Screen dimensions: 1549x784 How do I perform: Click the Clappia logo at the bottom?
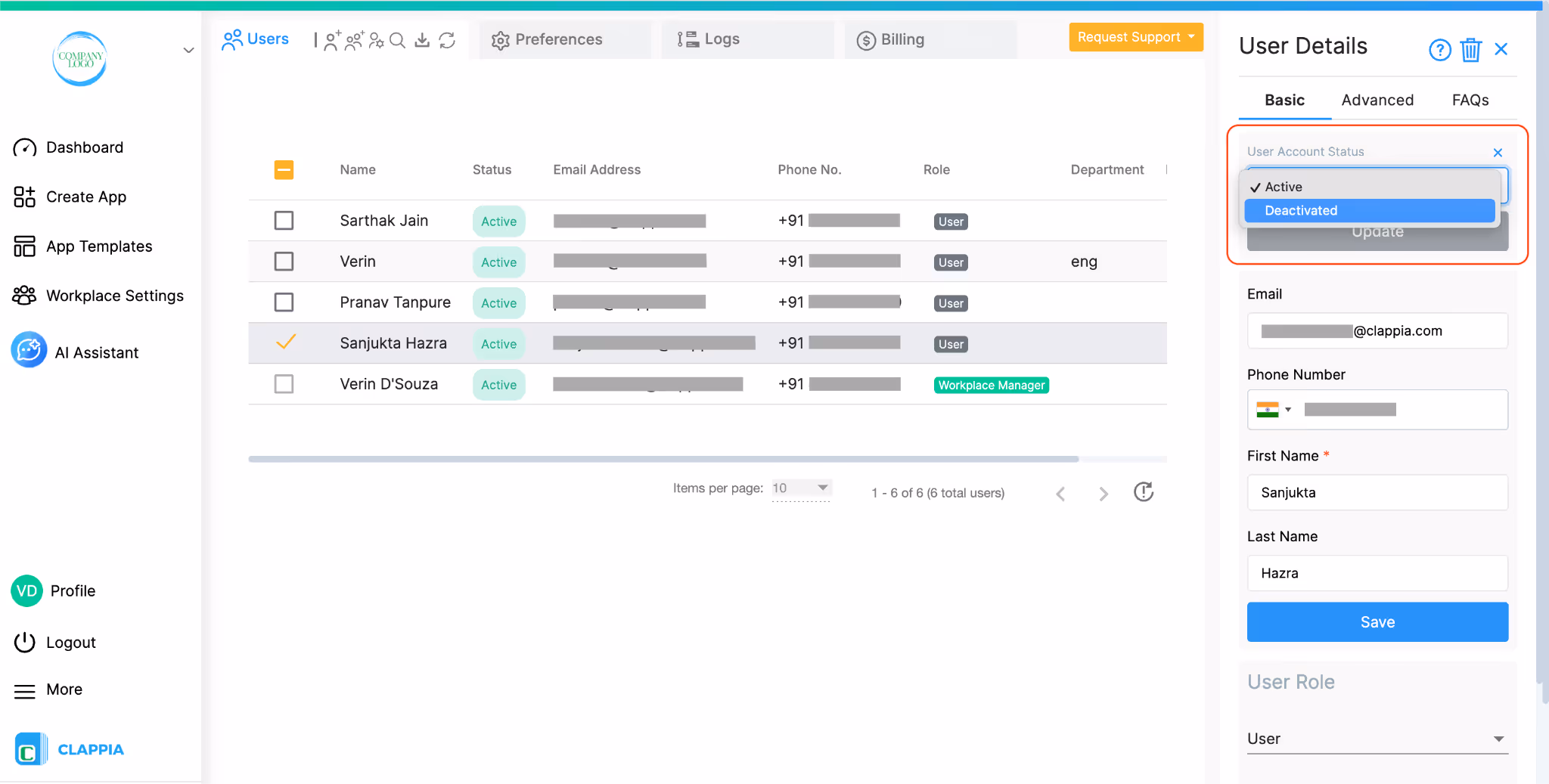69,749
